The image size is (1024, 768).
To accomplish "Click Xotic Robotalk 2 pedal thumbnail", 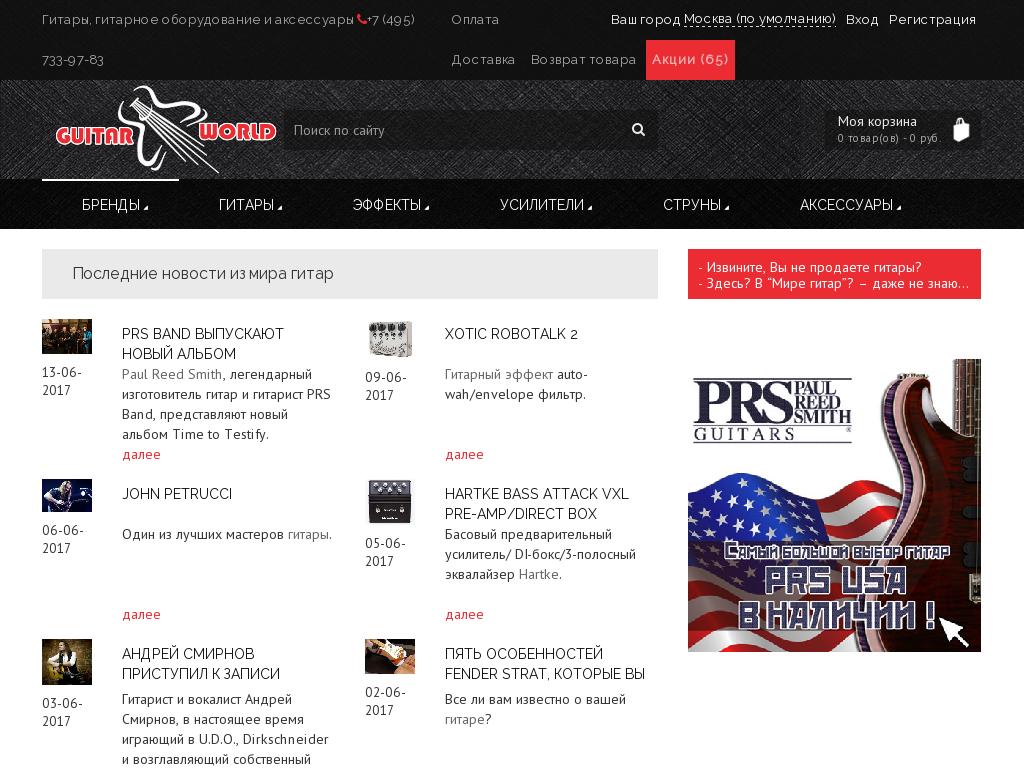I will pos(390,339).
